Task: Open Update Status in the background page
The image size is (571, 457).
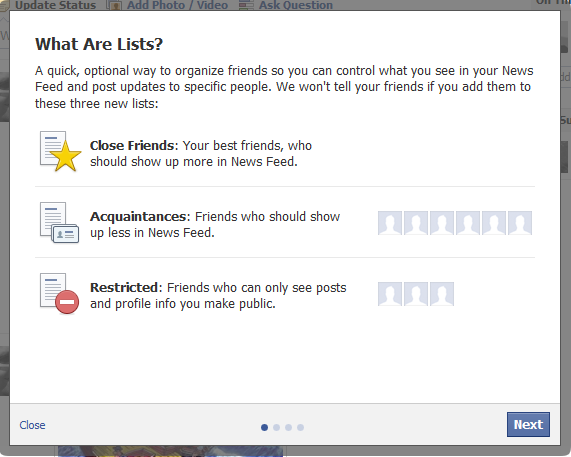Action: [x=56, y=5]
